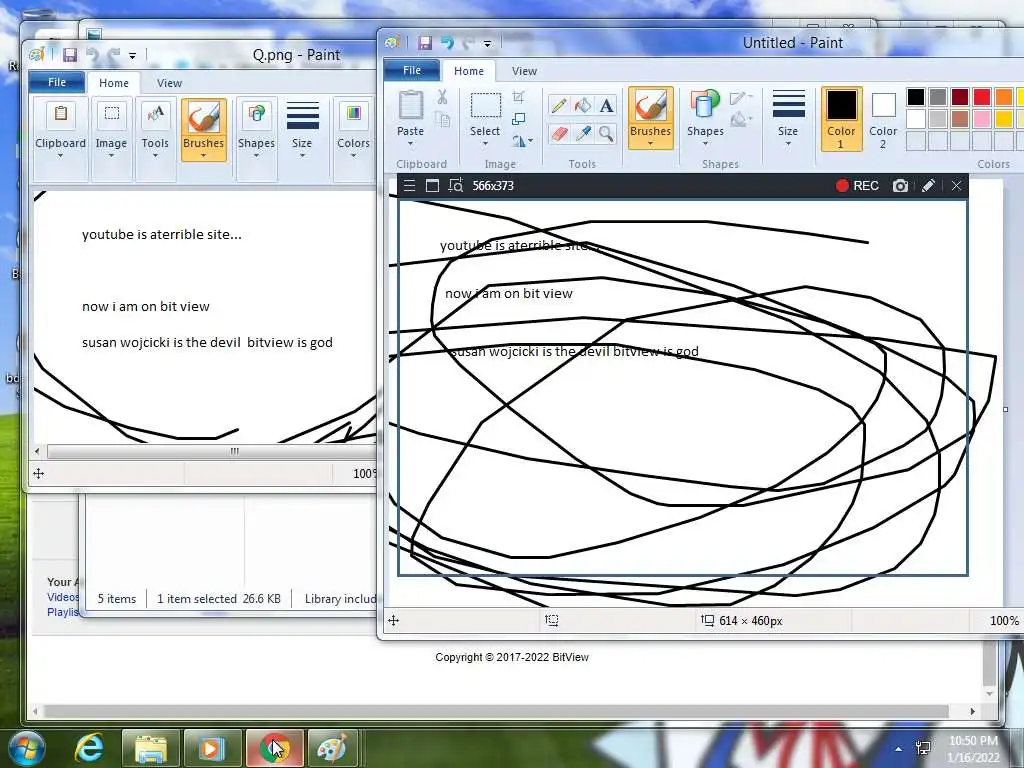The image size is (1024, 768).
Task: Open Select dropdown arrow in Untitled Paint
Action: coord(485,144)
